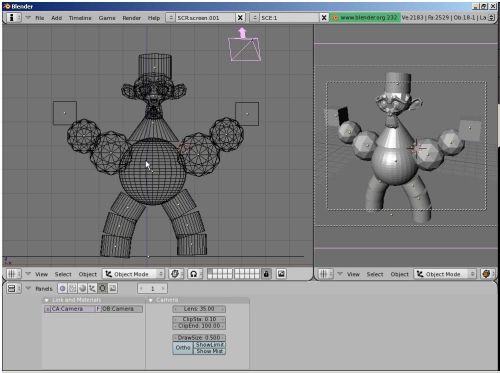Enable Show Mist option in Camera panel

coord(210,351)
